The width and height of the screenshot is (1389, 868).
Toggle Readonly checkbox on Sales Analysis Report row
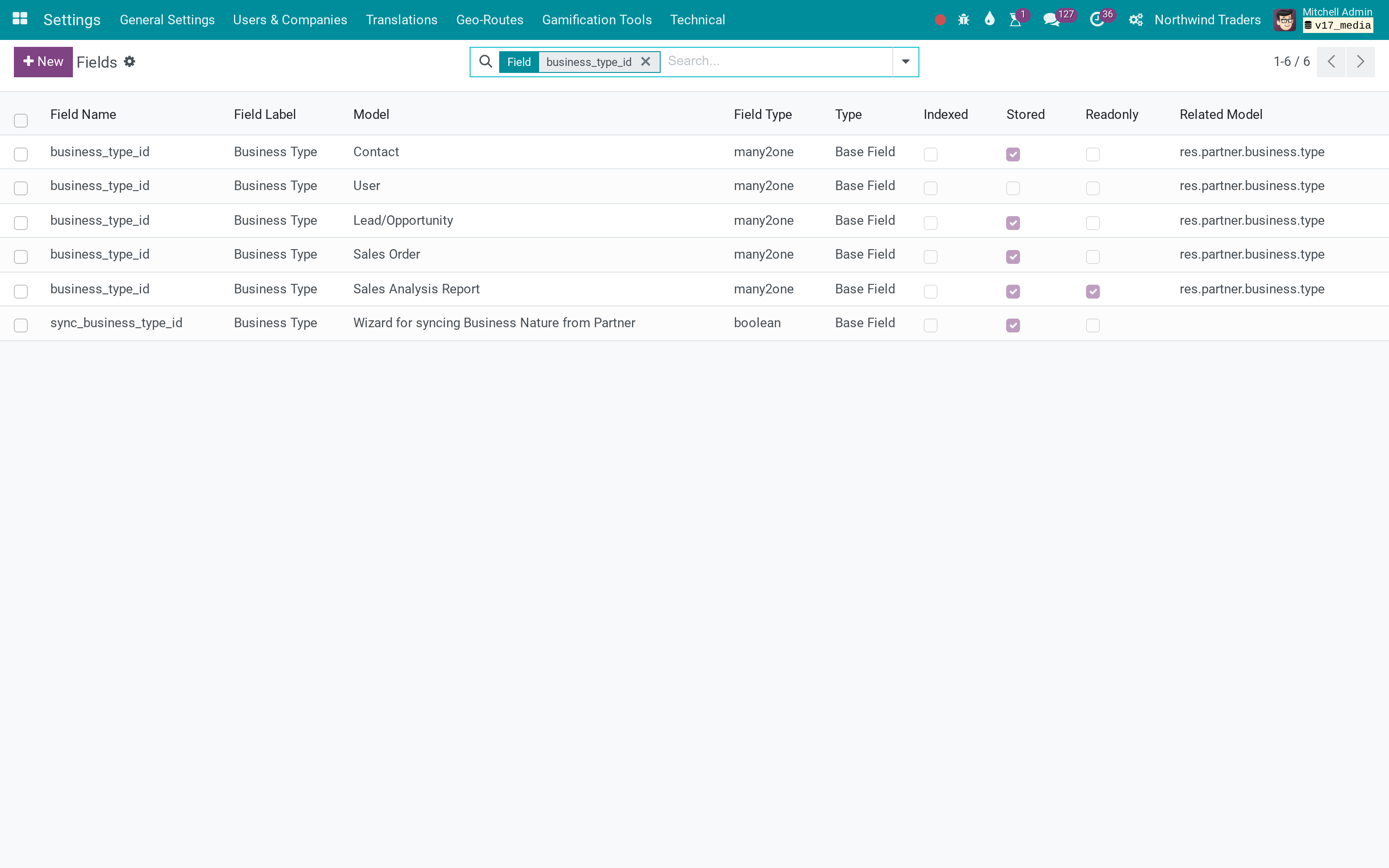tap(1093, 291)
